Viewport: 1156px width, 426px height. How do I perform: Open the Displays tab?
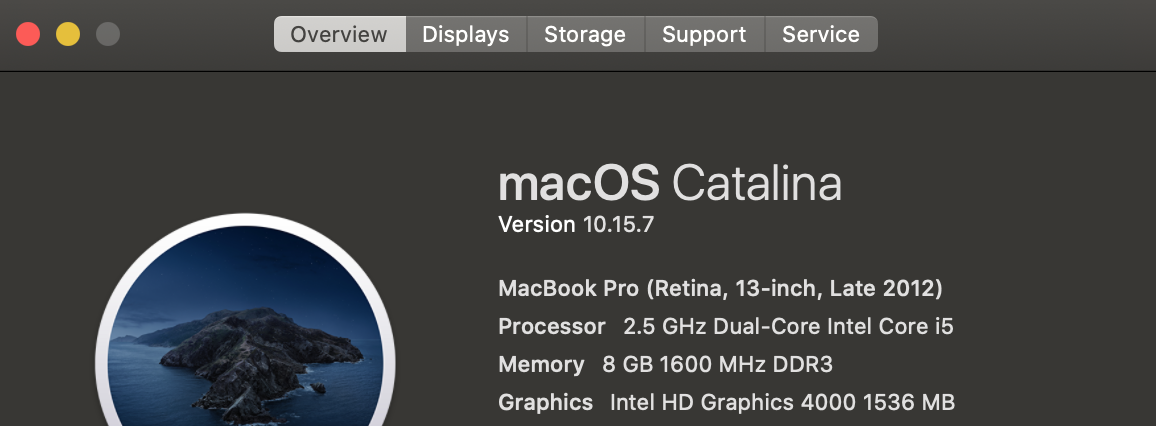pos(465,34)
